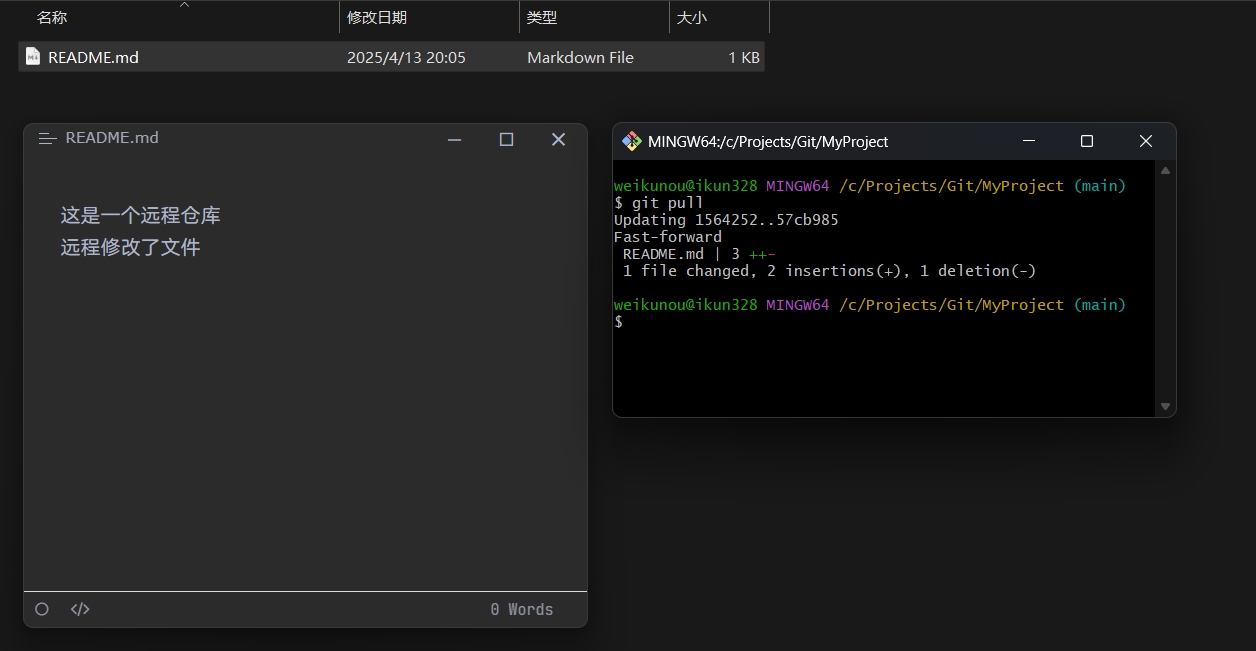Click the git pull command line in terminal
Viewport: 1256px width, 651px height.
pos(659,203)
